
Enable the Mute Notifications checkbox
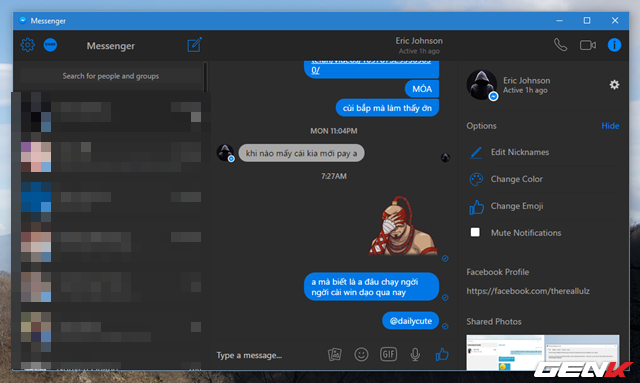475,232
